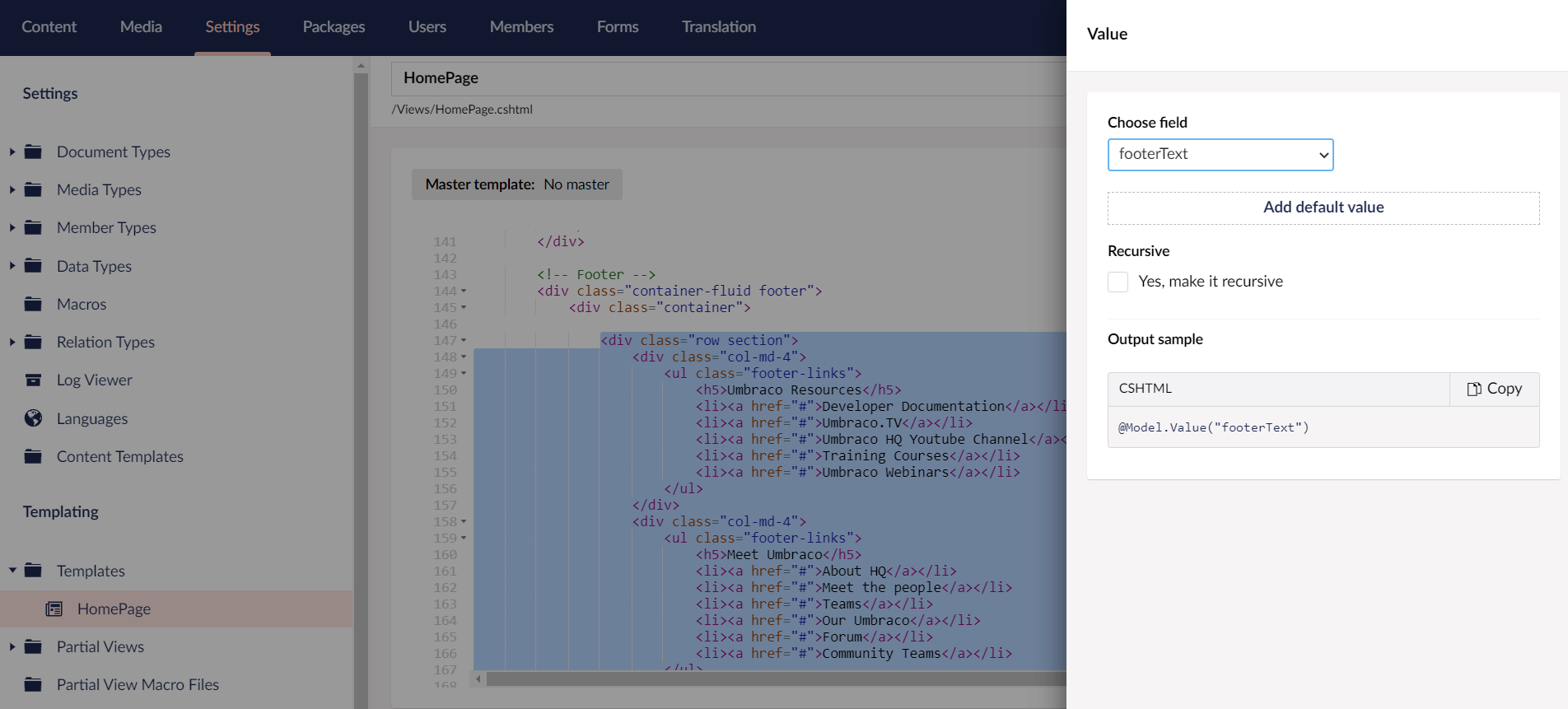Click the code editor horizontal scrollbar

click(x=776, y=679)
